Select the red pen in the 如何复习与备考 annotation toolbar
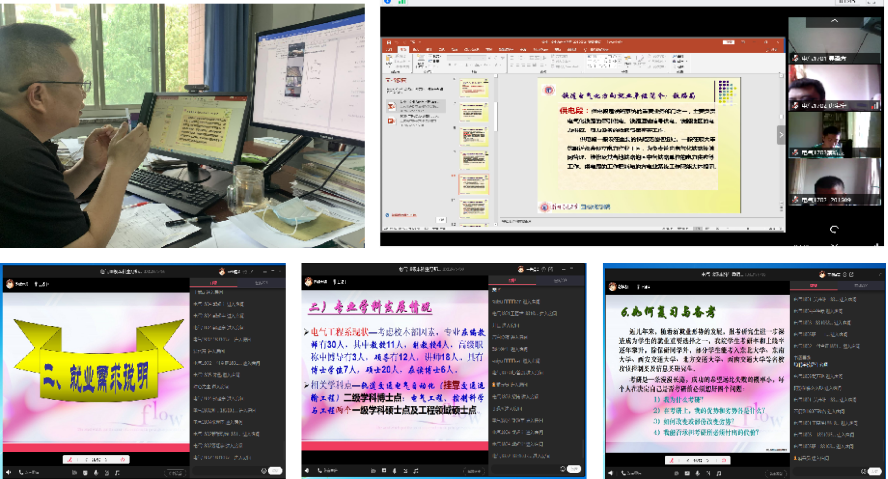888x479 pixels. [x=672, y=458]
